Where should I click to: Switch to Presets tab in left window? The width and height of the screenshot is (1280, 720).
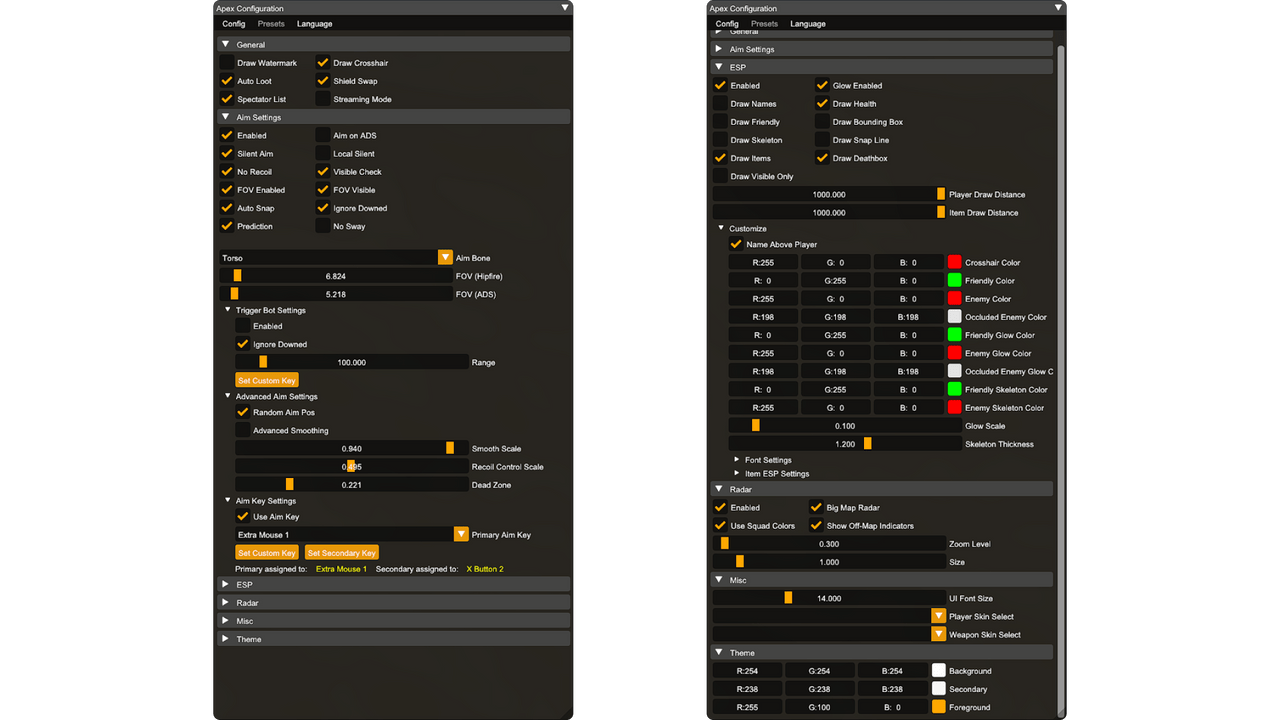[x=270, y=24]
